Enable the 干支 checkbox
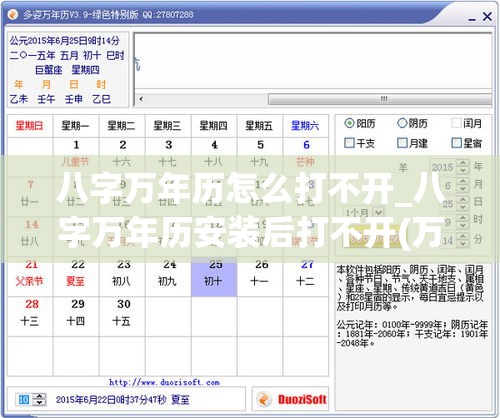The width and height of the screenshot is (500, 418). (x=349, y=143)
